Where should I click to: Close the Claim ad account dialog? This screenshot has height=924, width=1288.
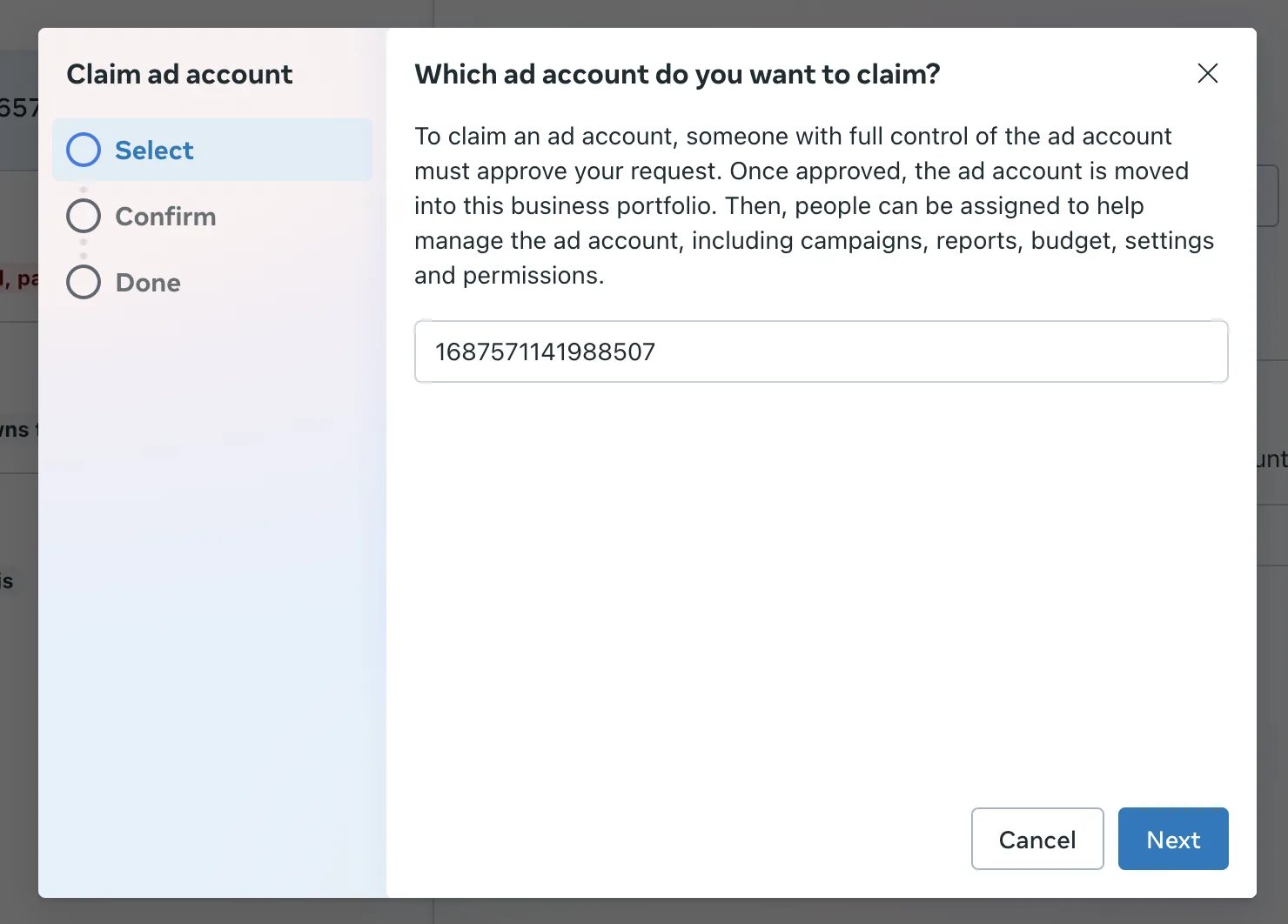pyautogui.click(x=1207, y=73)
